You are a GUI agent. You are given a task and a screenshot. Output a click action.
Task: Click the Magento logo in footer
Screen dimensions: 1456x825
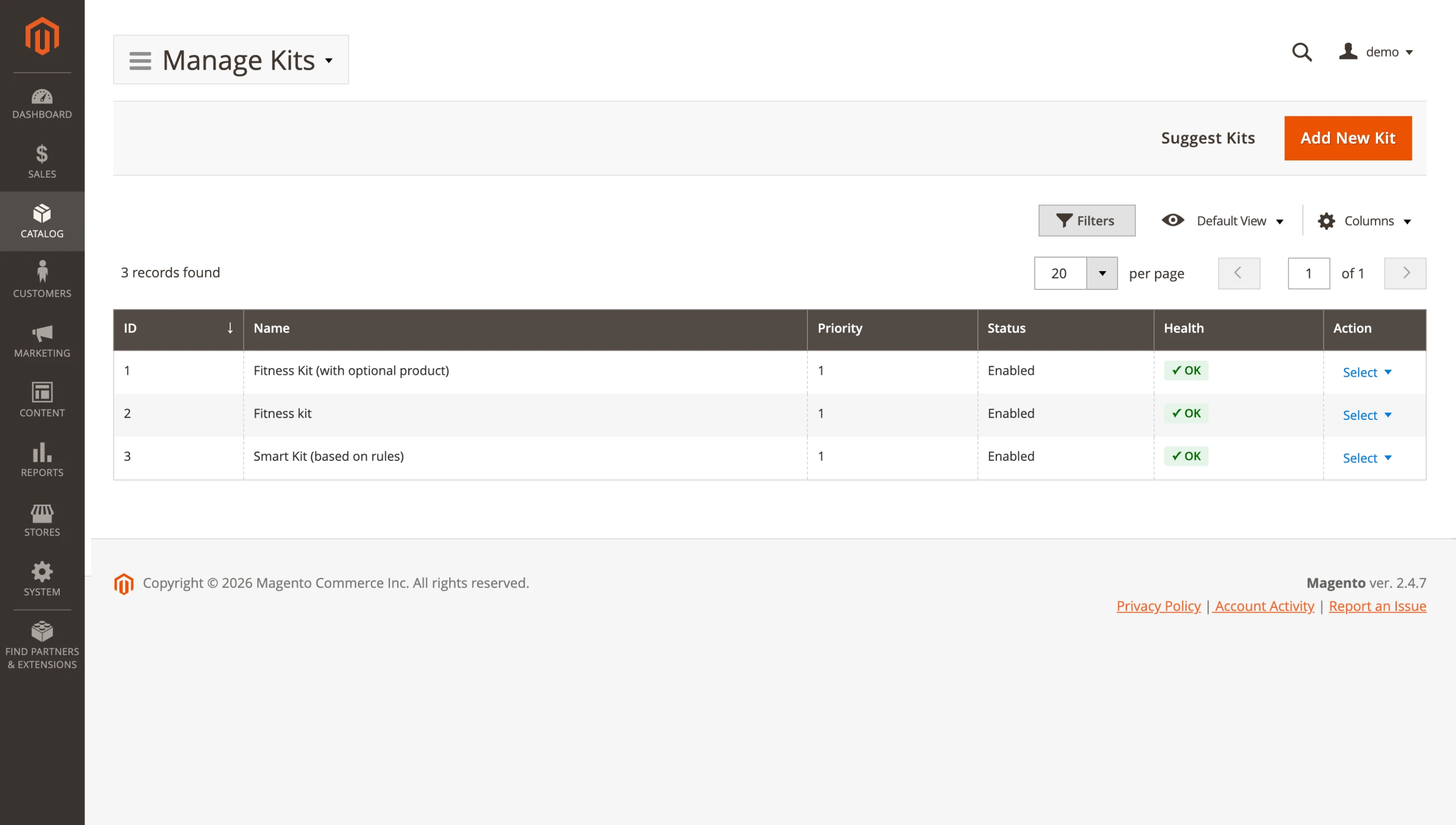point(123,584)
